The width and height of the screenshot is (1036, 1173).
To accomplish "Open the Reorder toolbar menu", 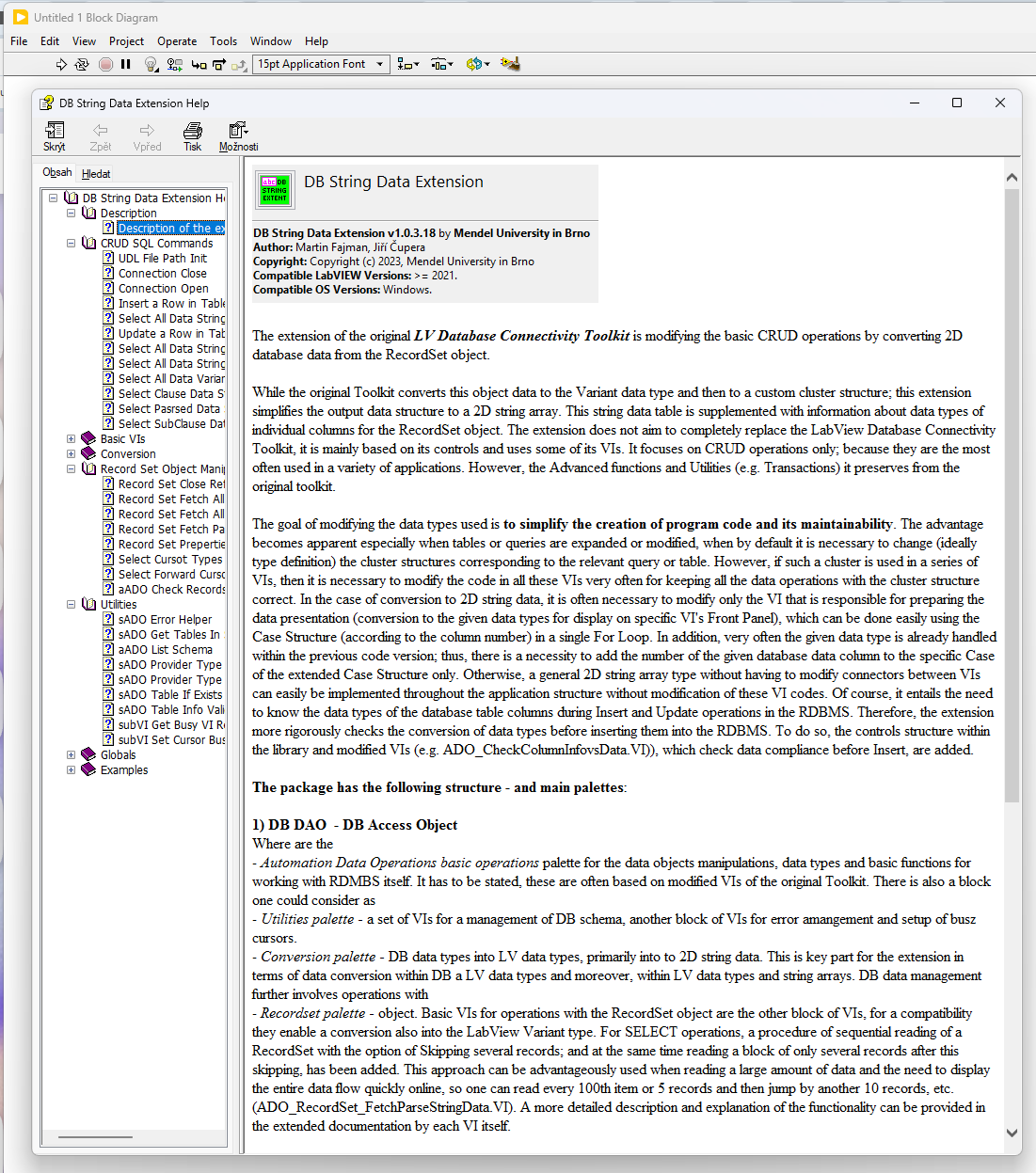I will (x=478, y=64).
